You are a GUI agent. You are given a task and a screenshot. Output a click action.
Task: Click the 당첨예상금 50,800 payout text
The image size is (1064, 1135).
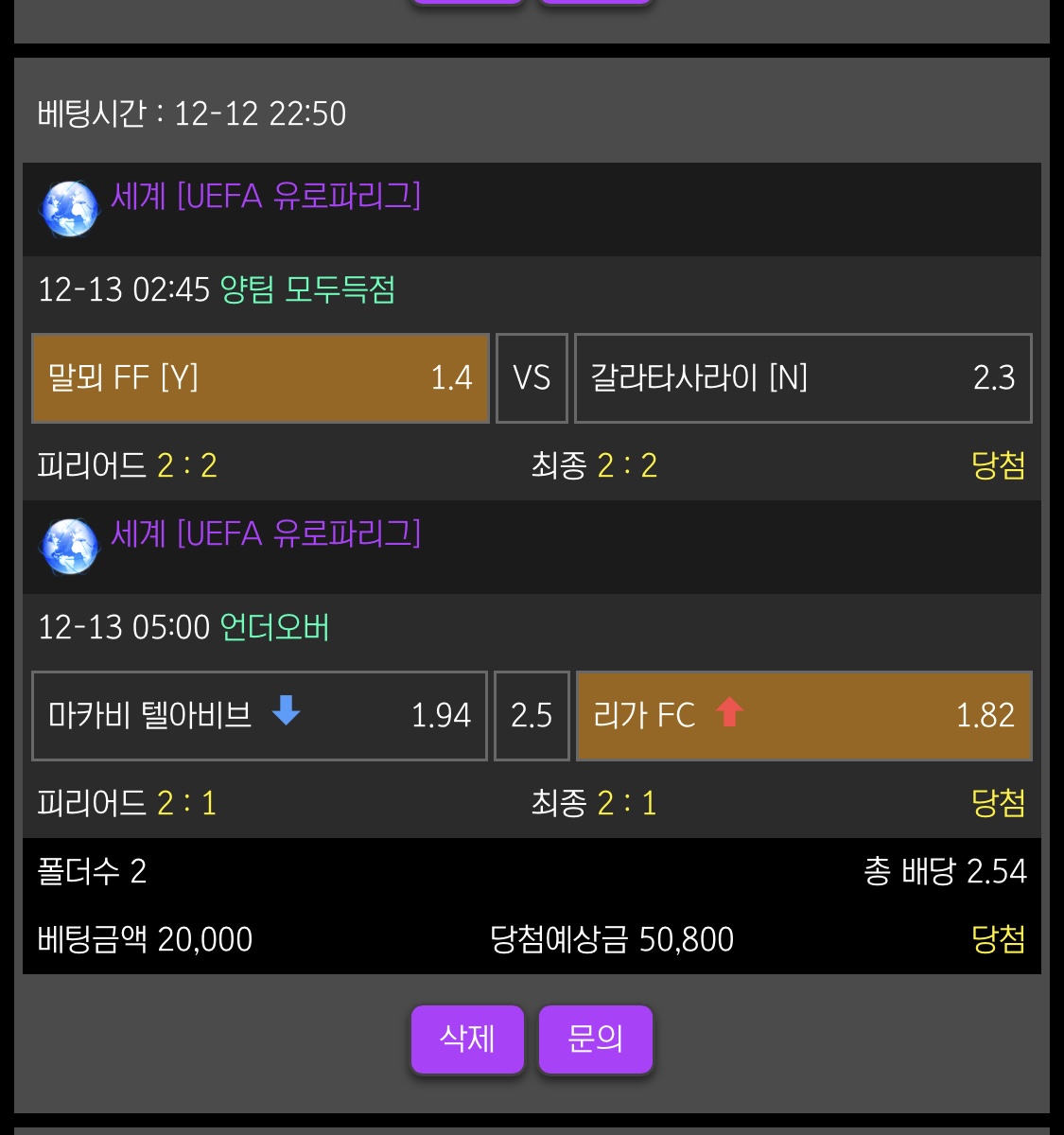pyautogui.click(x=611, y=939)
